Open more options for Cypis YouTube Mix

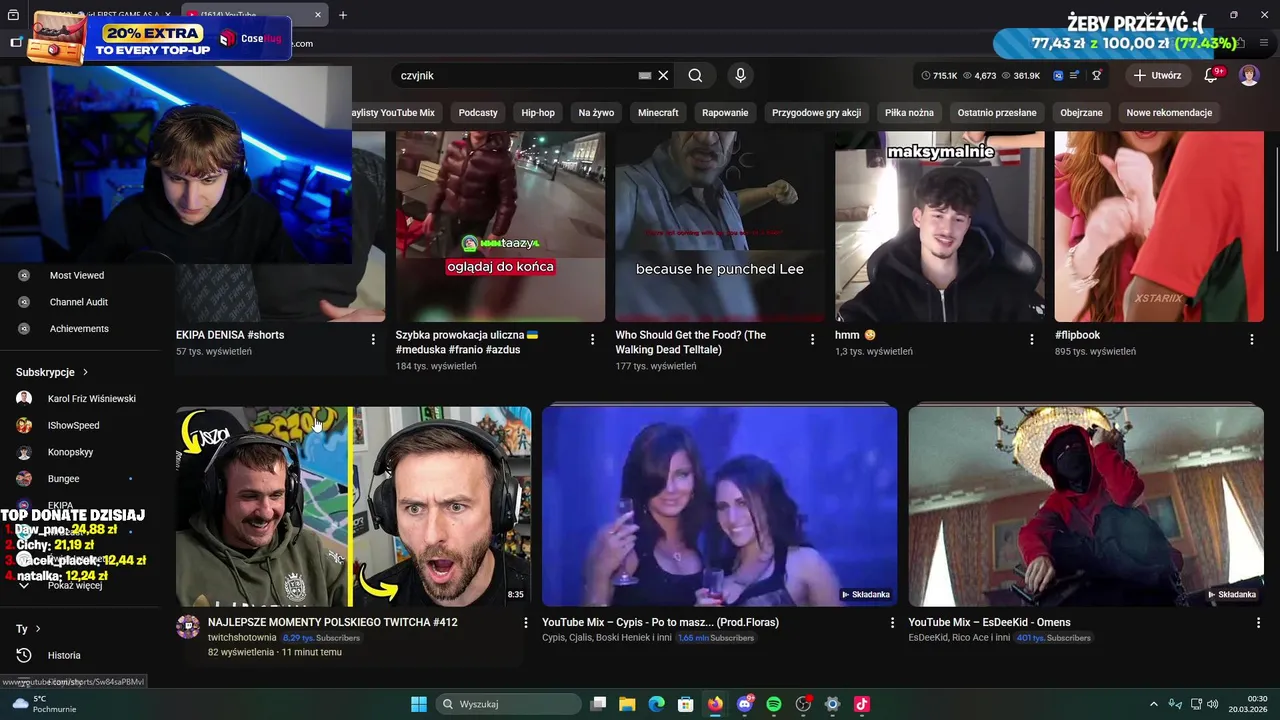(893, 622)
